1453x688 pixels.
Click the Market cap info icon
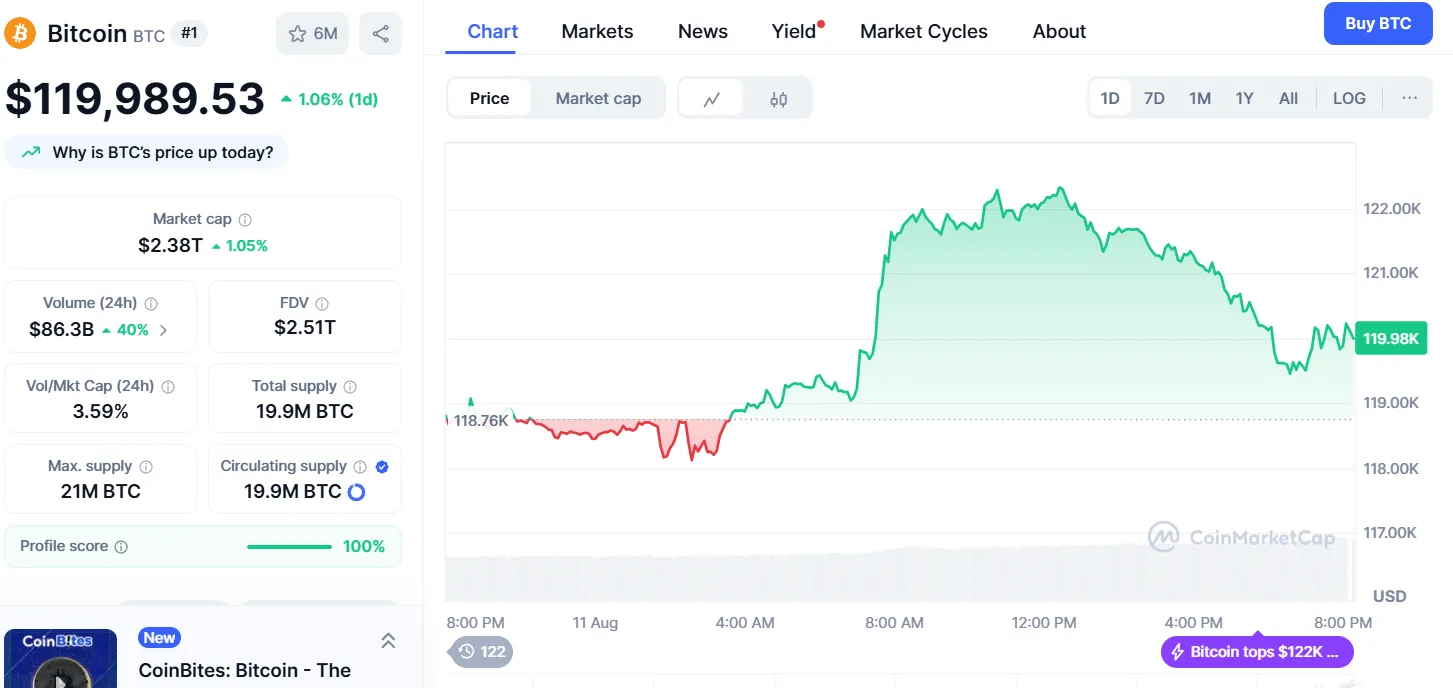(x=245, y=220)
